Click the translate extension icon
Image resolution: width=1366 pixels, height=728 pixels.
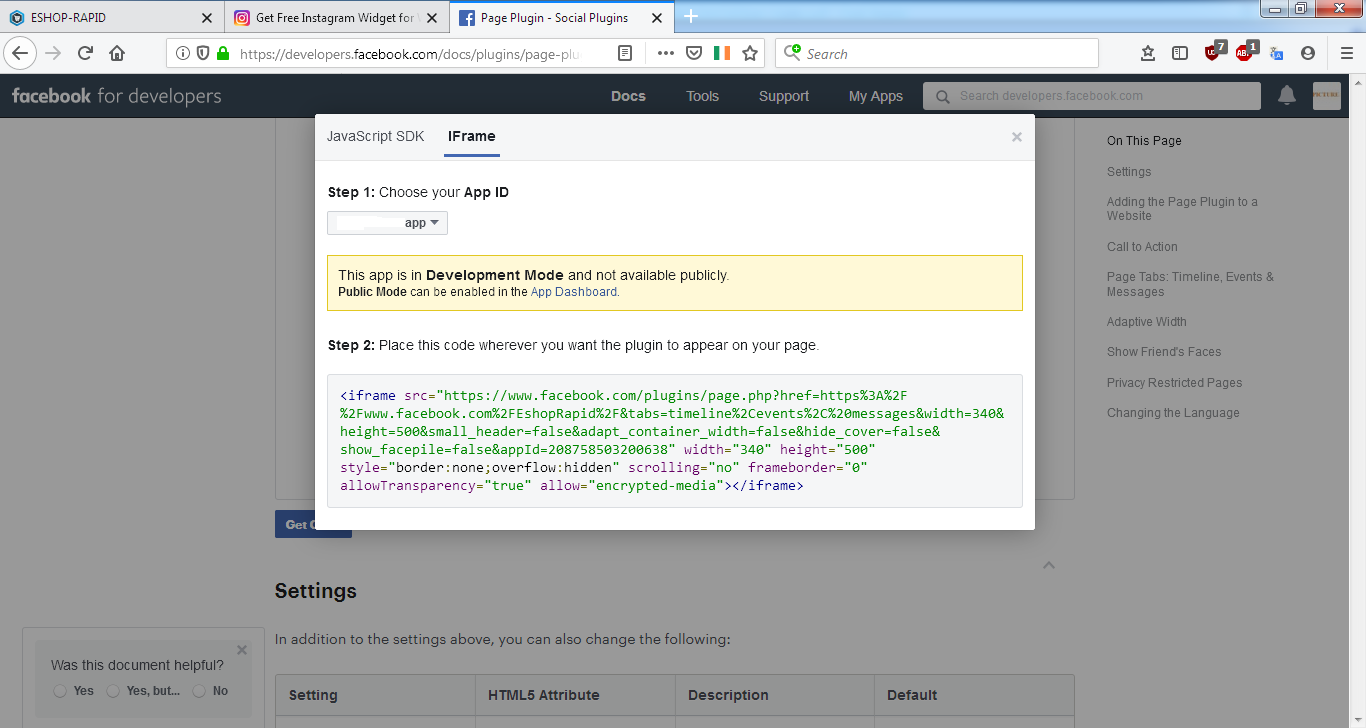click(x=1277, y=53)
